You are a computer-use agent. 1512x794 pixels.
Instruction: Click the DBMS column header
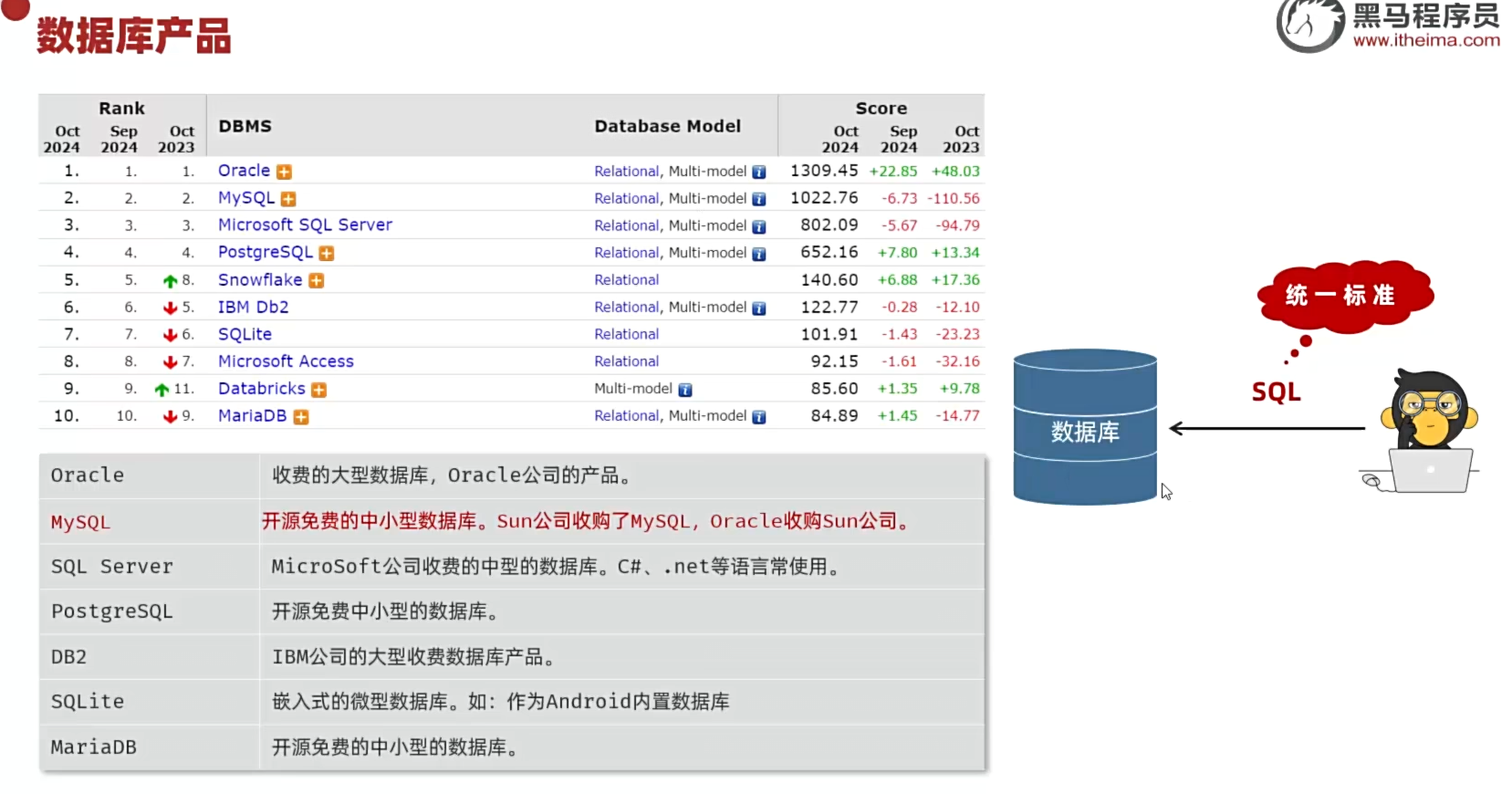pyautogui.click(x=245, y=126)
